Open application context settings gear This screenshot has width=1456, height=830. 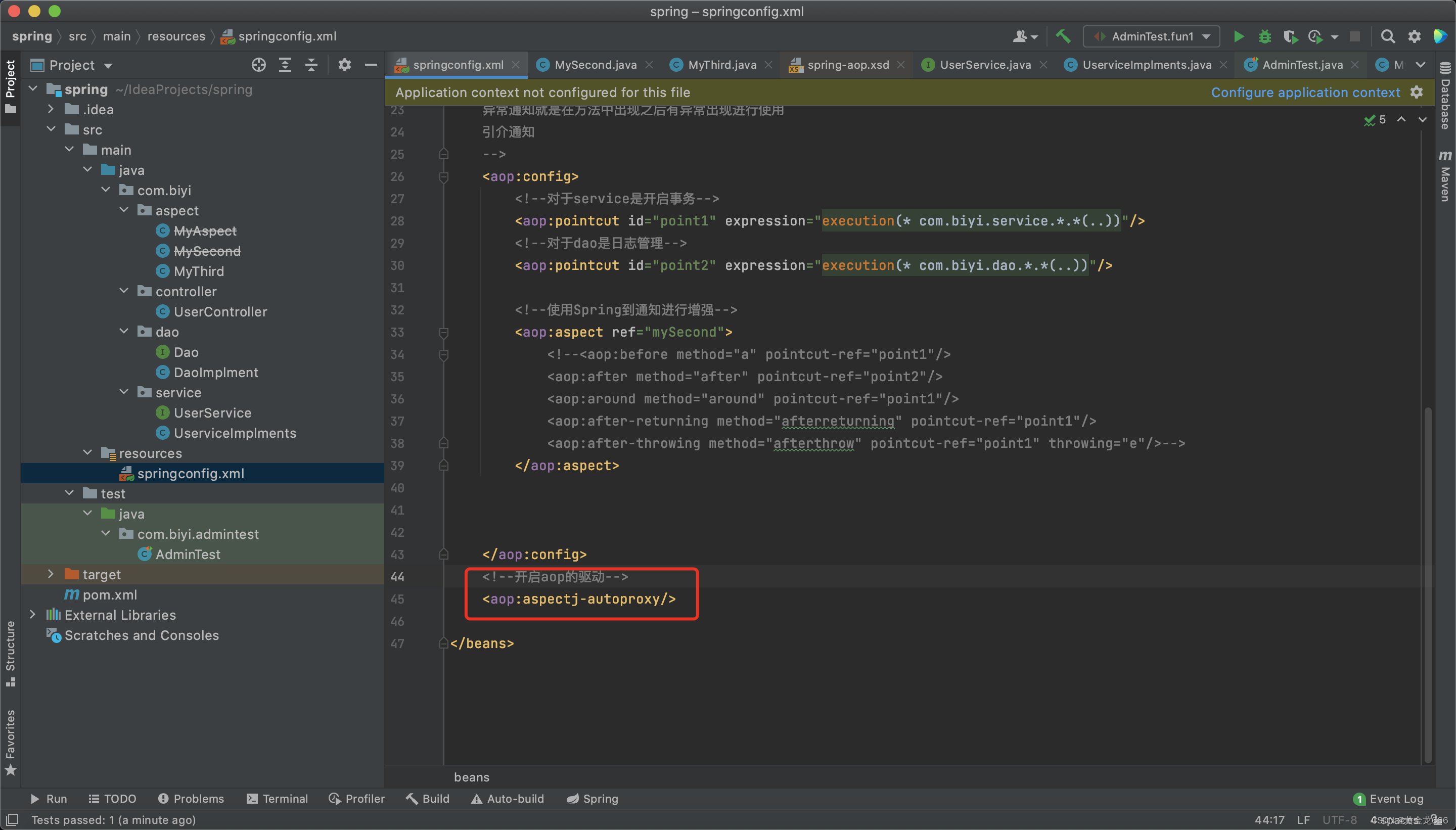coord(1416,93)
